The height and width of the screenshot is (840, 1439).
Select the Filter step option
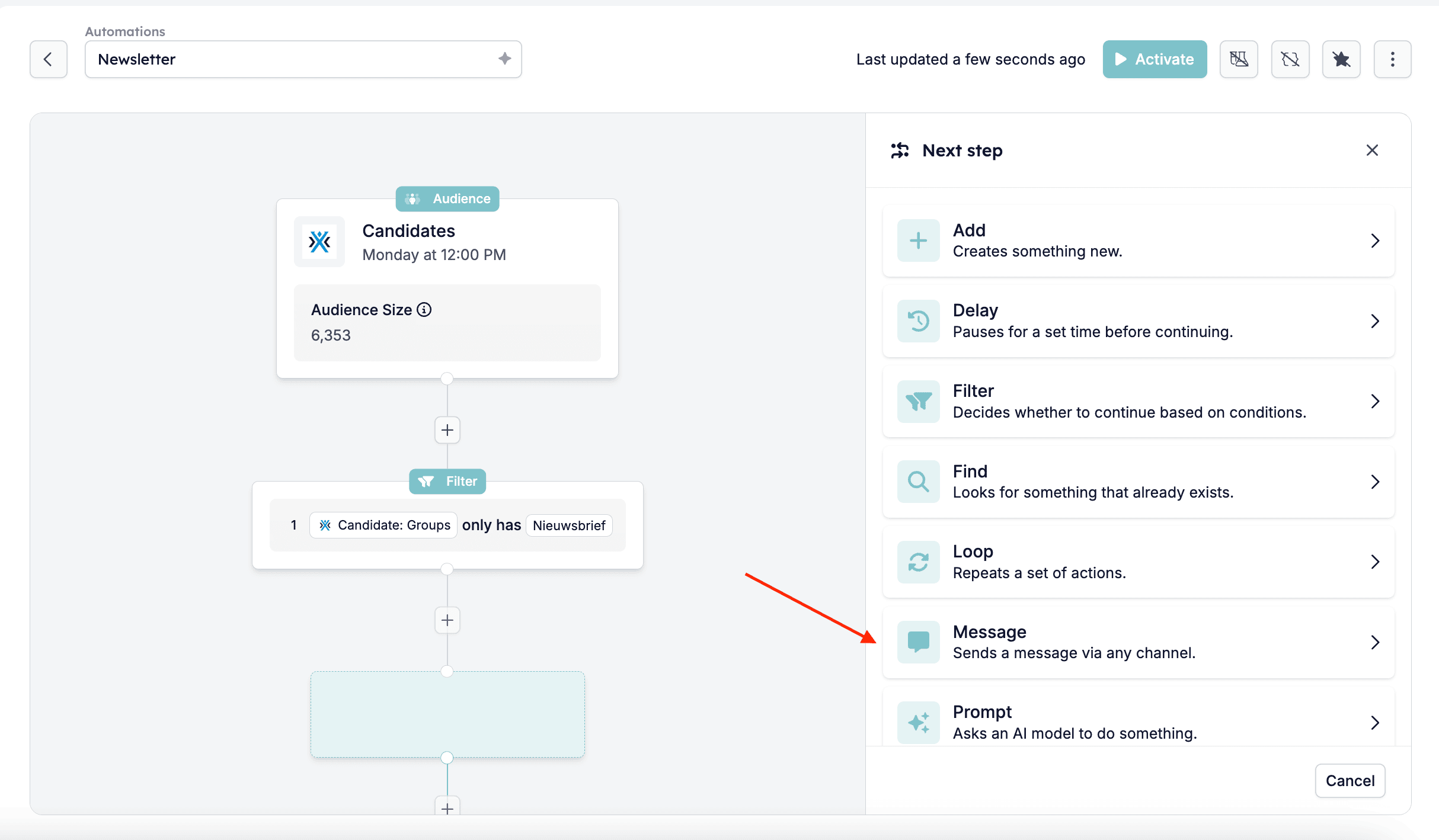click(1139, 401)
